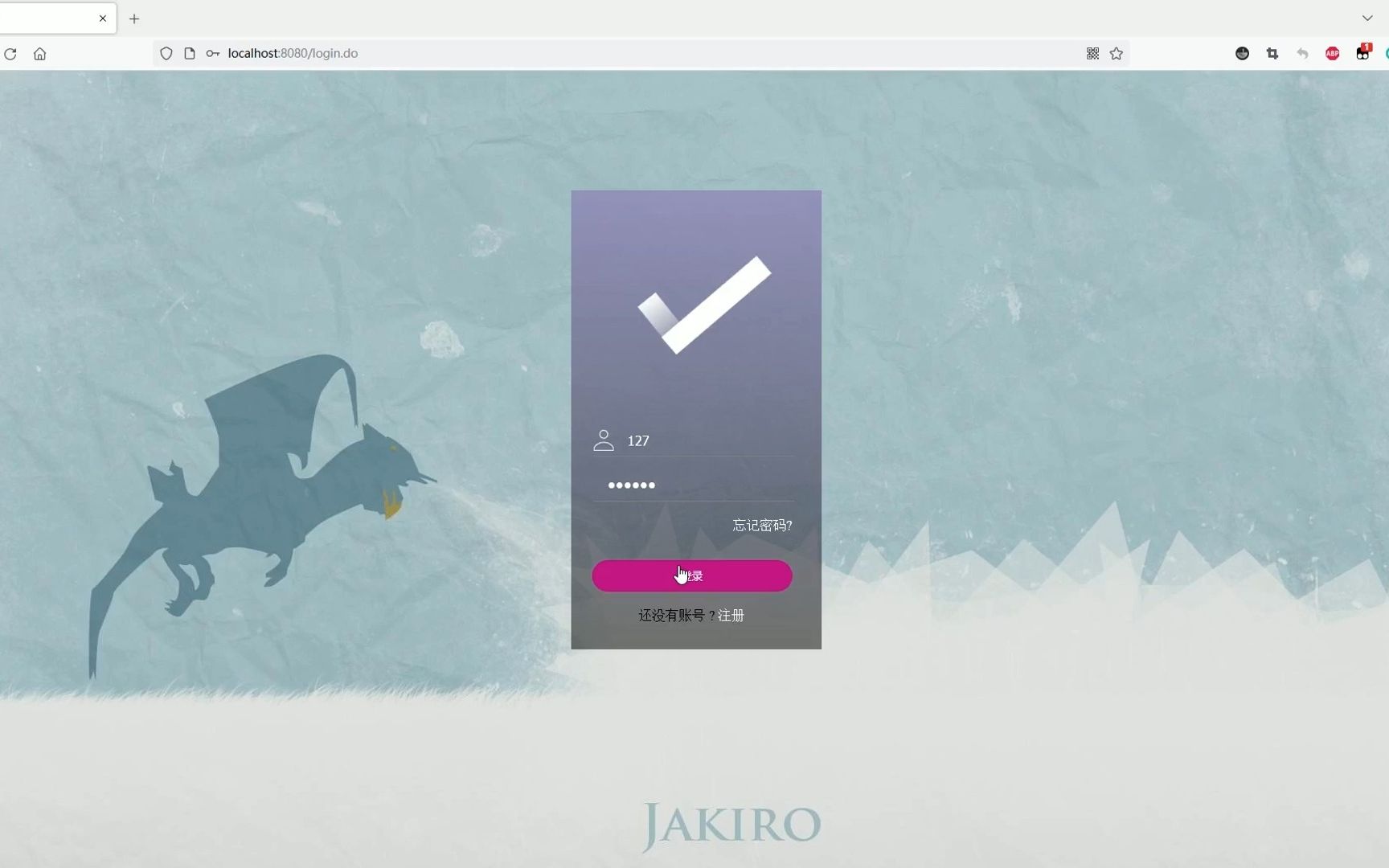Focus the localhost:8080/login.do address bar

click(x=643, y=54)
